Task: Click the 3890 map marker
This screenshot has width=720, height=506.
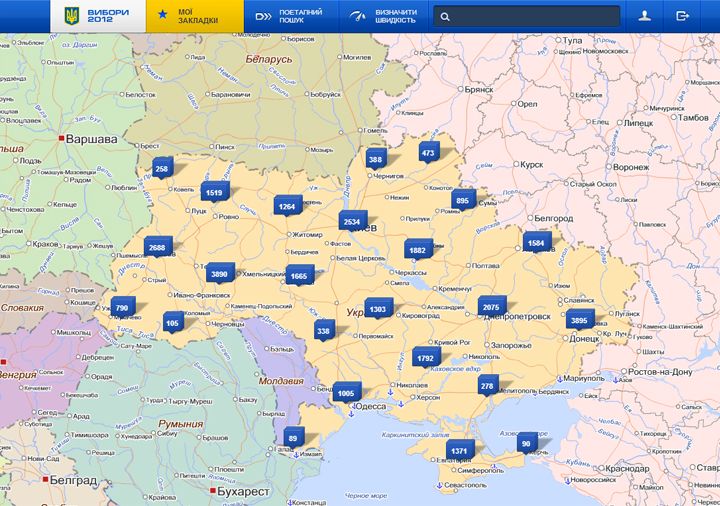Action: pos(219,273)
